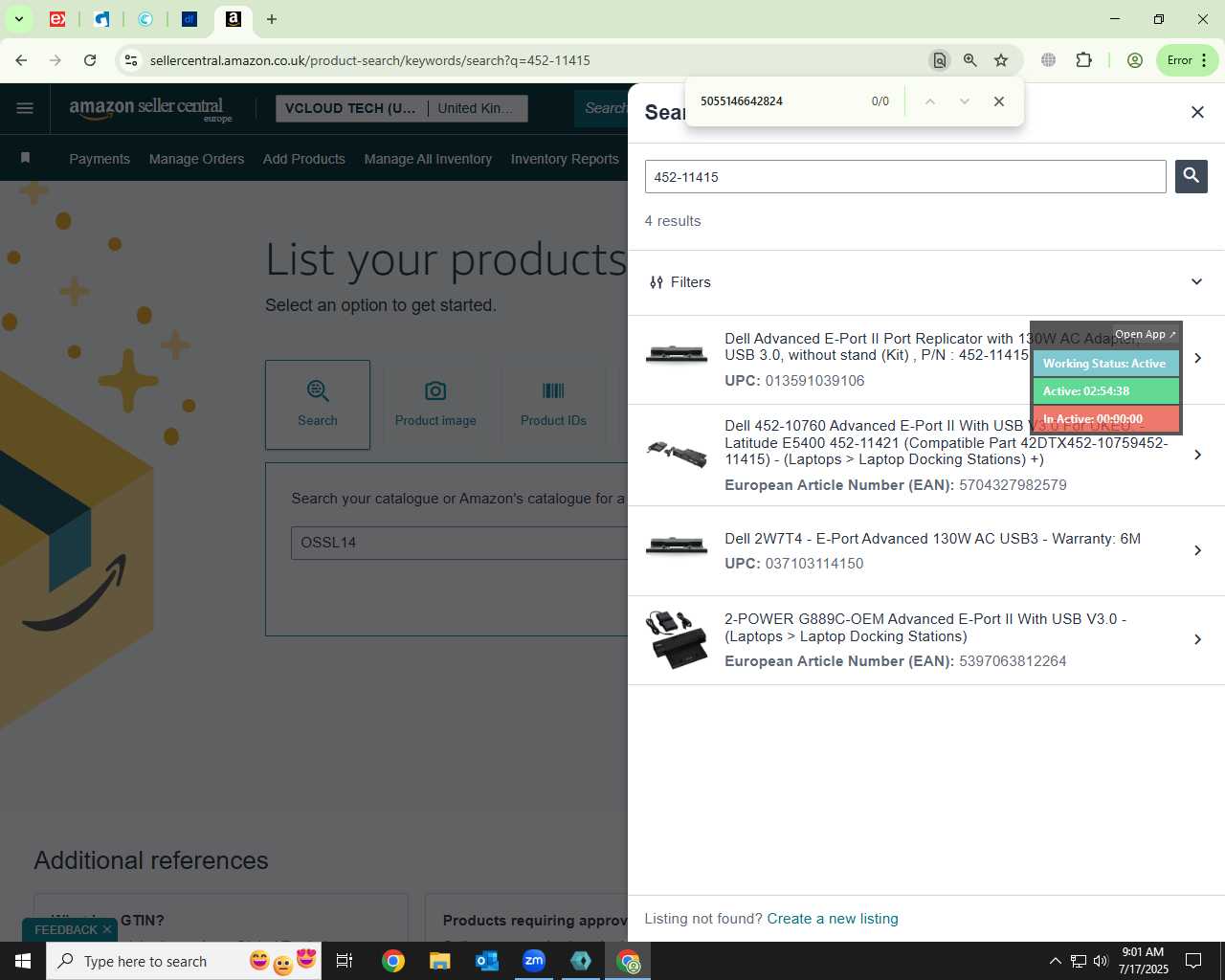Screen dimensions: 1225x980
Task: Open the Dell 452-10760 Advanced E-Port result
Action: click(926, 456)
